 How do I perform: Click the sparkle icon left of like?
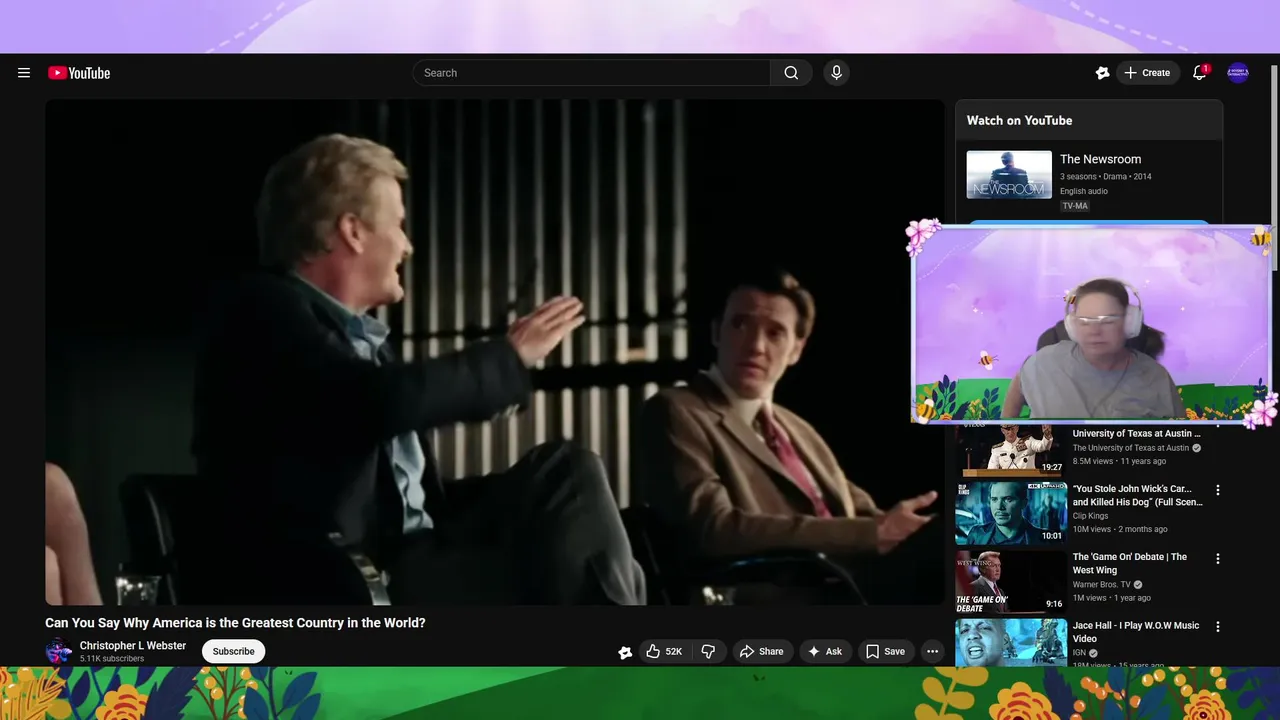[625, 652]
